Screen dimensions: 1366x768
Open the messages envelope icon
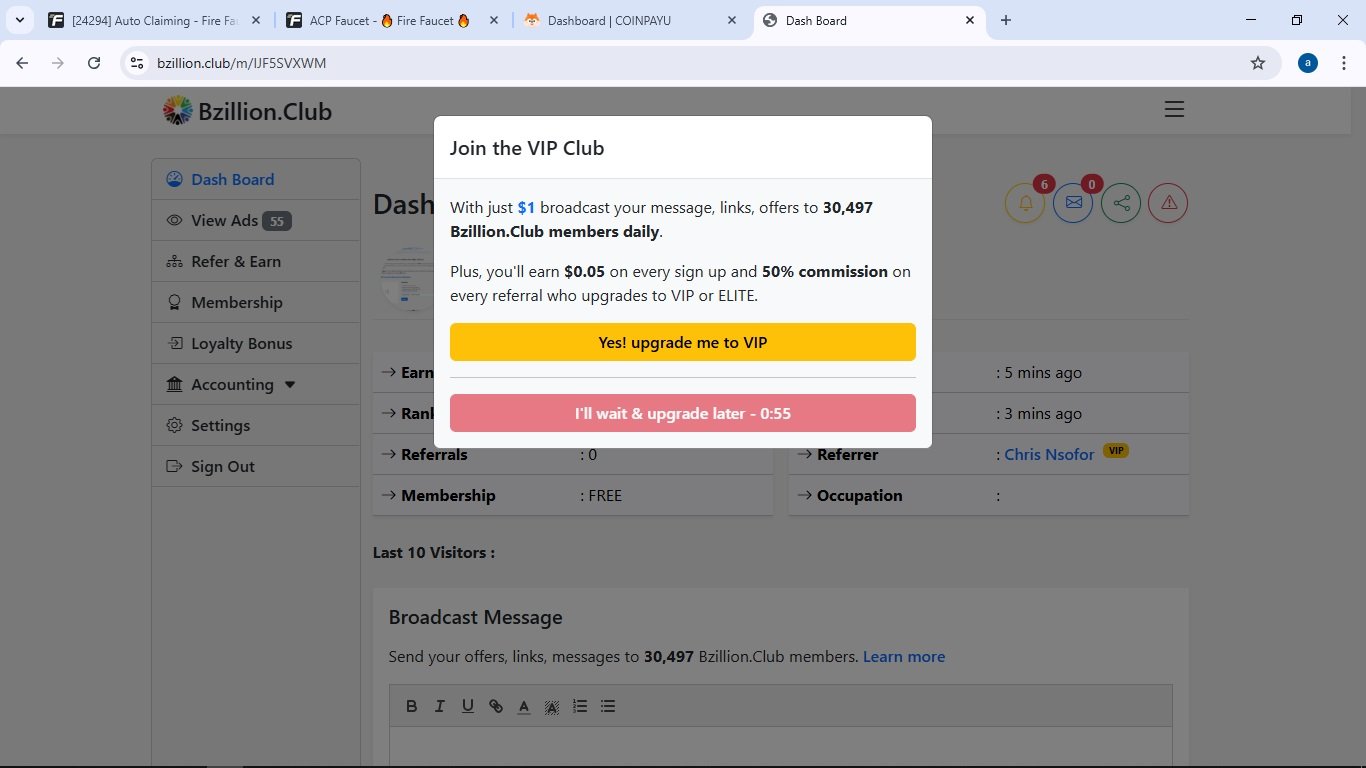click(1073, 203)
